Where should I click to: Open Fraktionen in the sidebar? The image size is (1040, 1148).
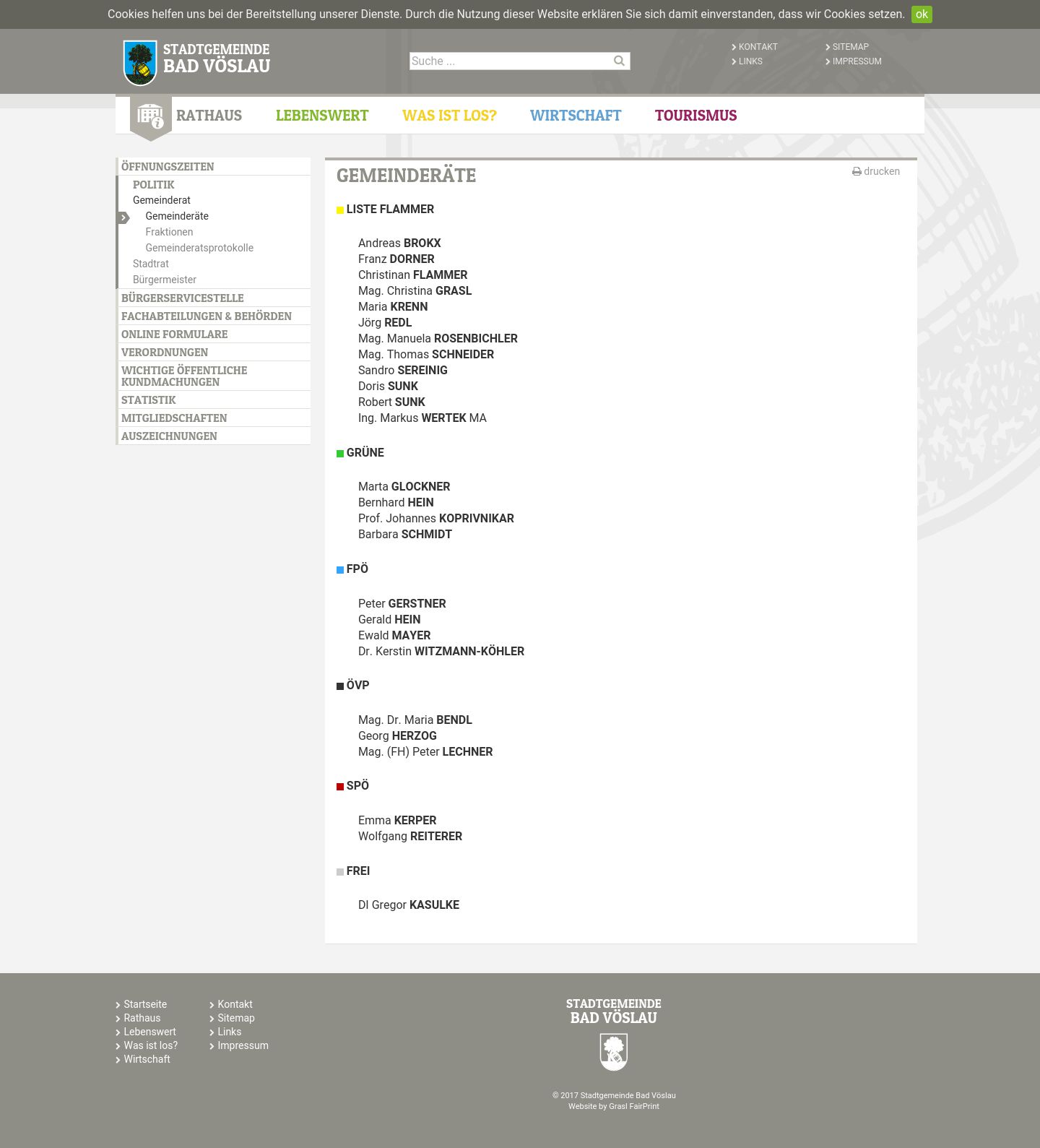(169, 232)
